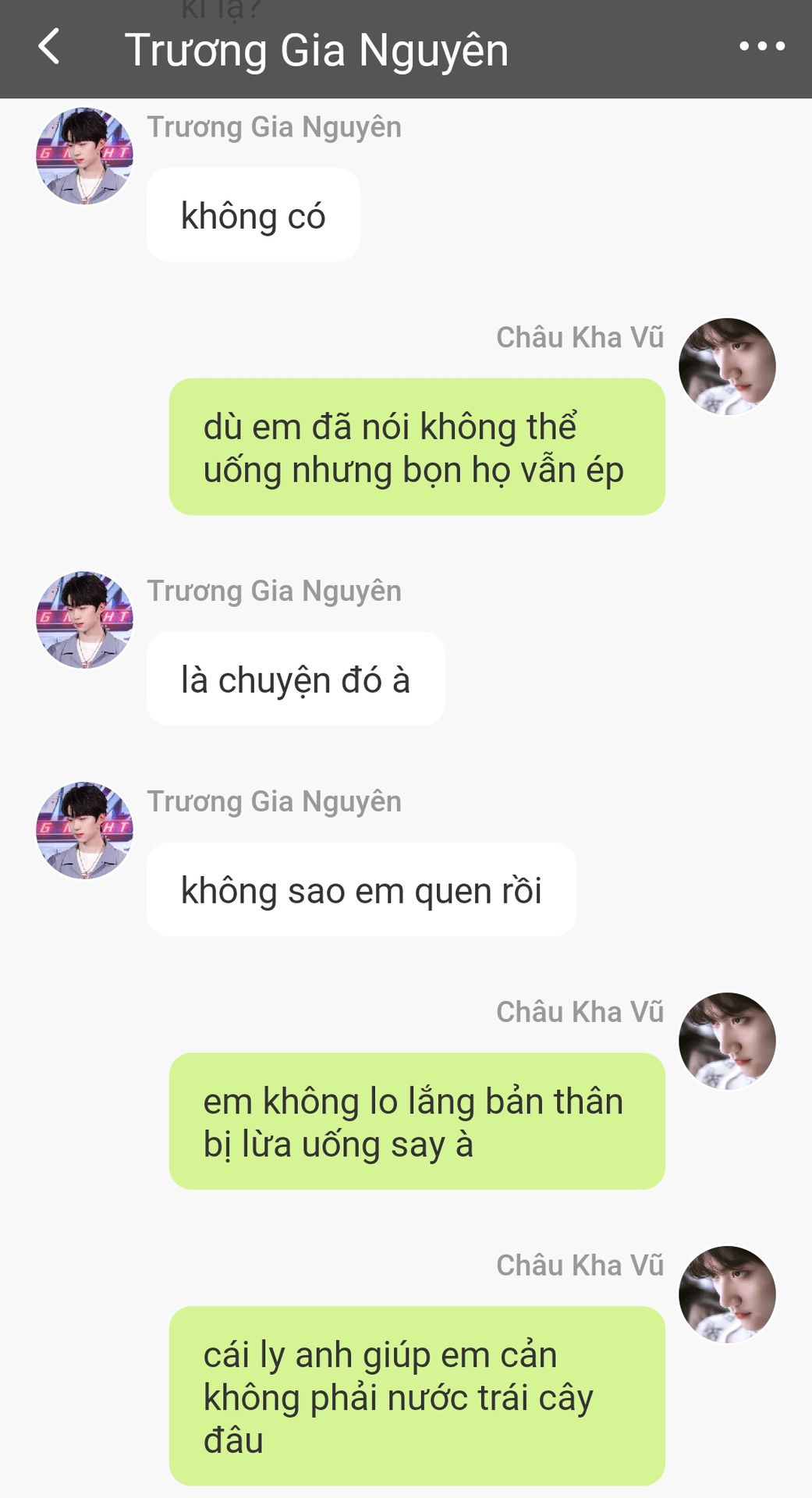Tap sender name above 'không sao em quen rồi'
812x1498 pixels.
tap(275, 802)
